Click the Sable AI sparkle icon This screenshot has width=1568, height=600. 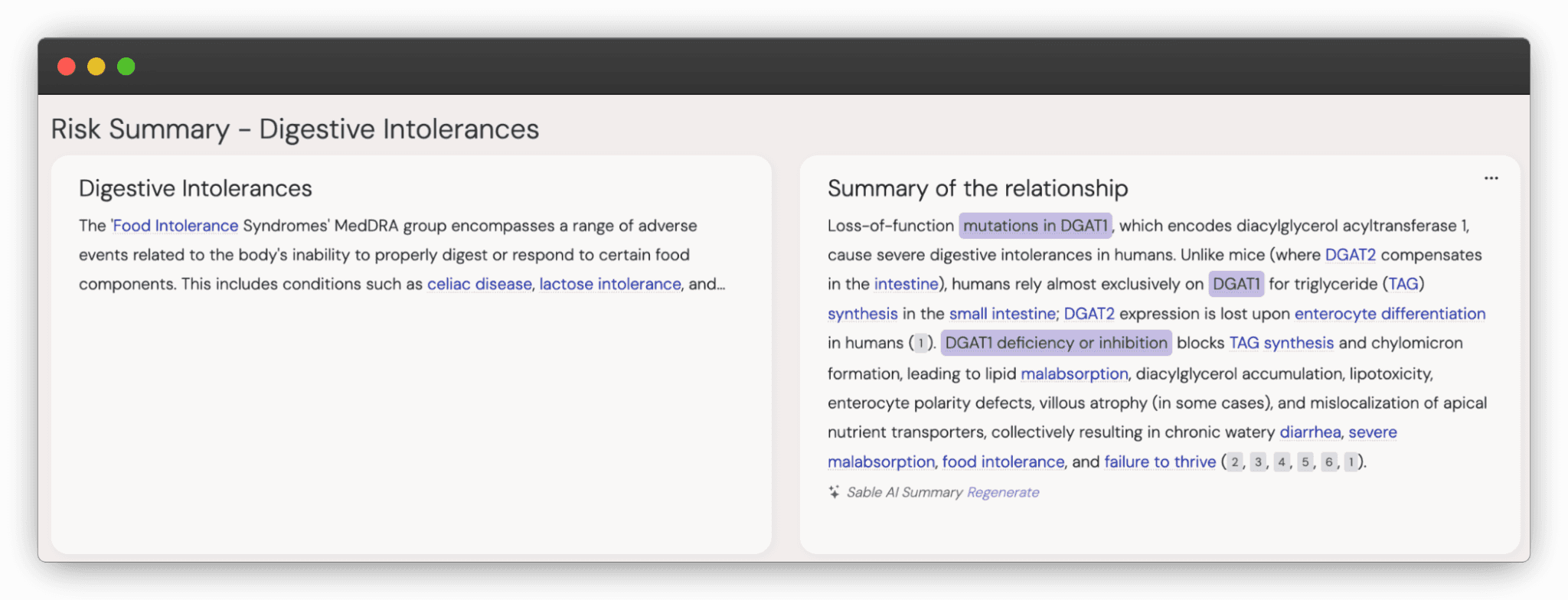pyautogui.click(x=834, y=492)
